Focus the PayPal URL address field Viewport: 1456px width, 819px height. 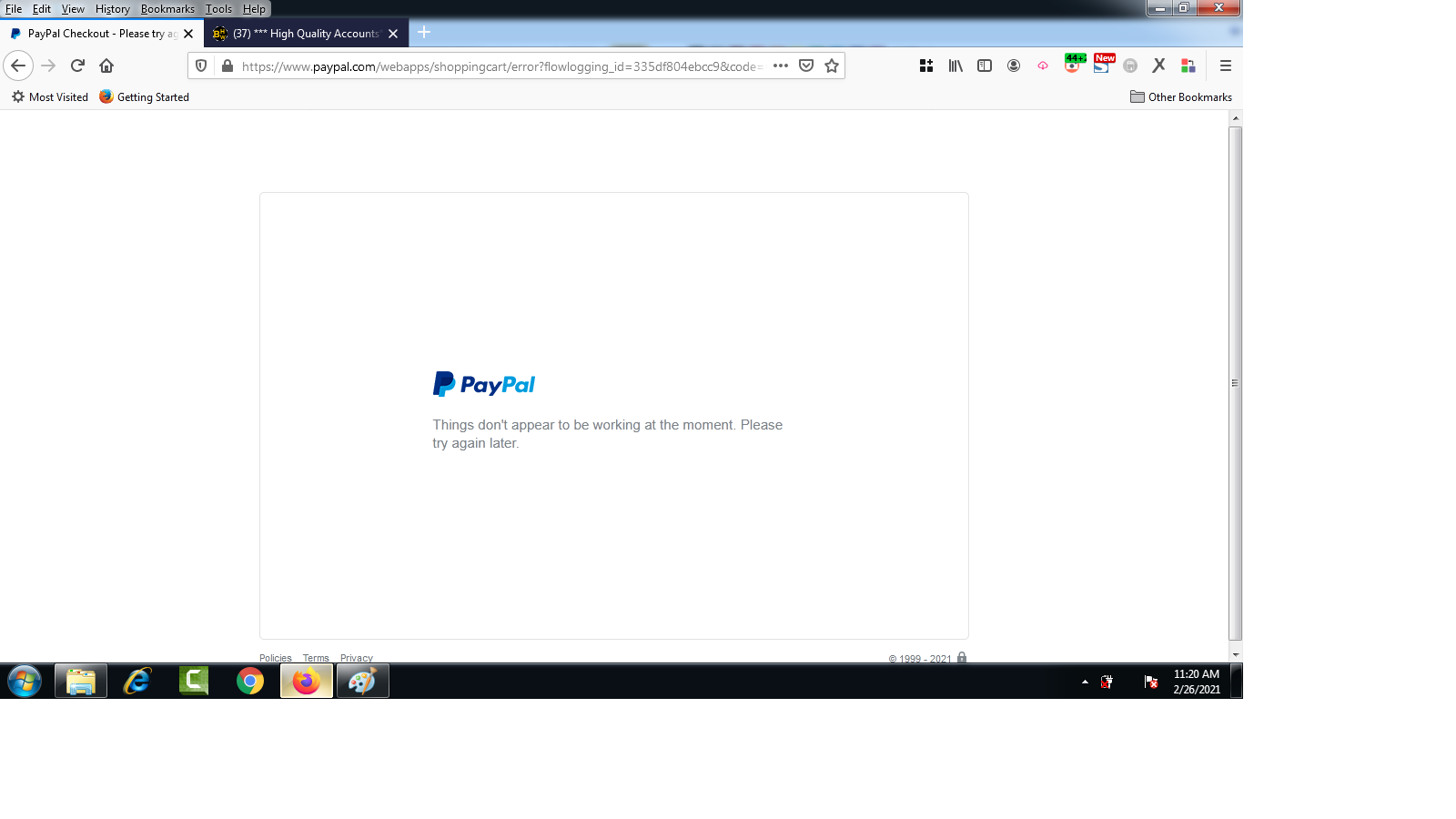coord(502,66)
